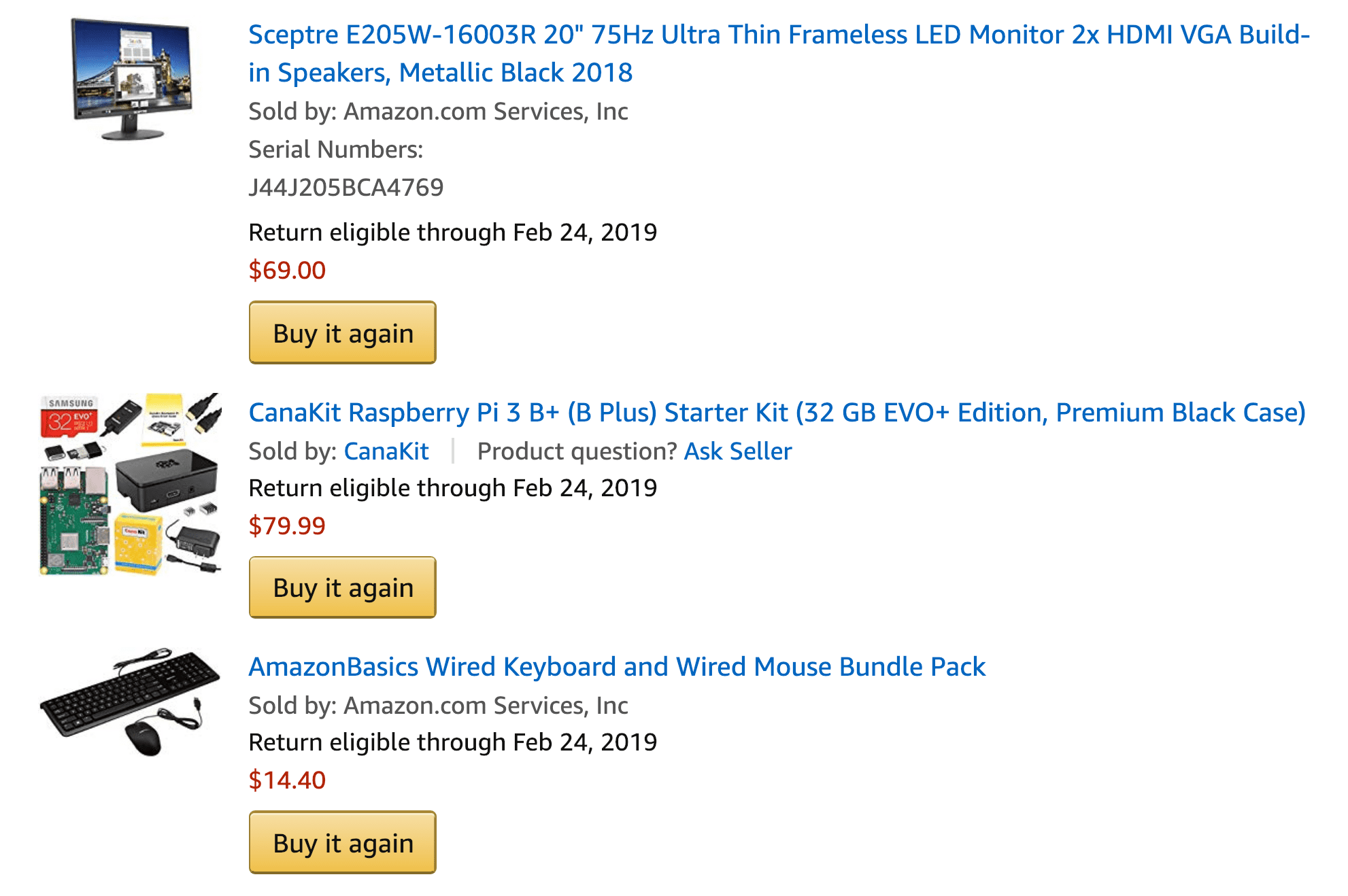
Task: Click the CanaKit return eligible date text
Action: pos(452,488)
